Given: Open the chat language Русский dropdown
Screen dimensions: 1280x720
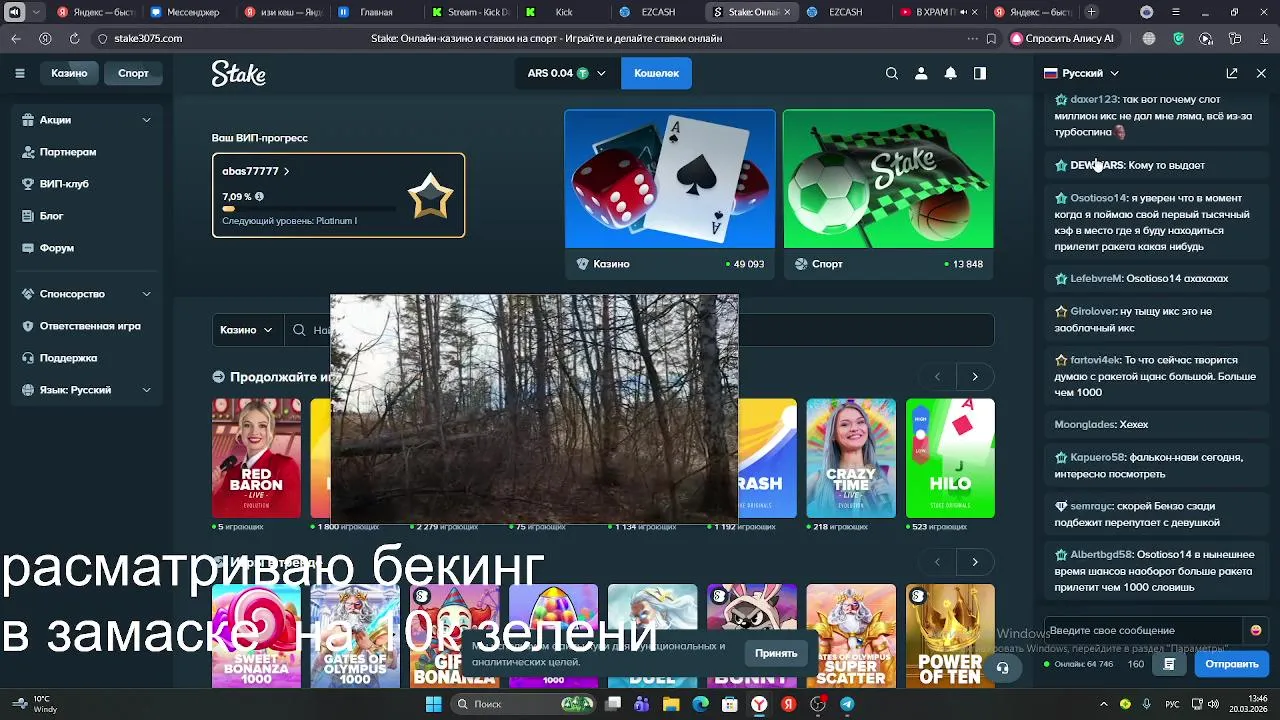Looking at the screenshot, I should coord(1082,73).
